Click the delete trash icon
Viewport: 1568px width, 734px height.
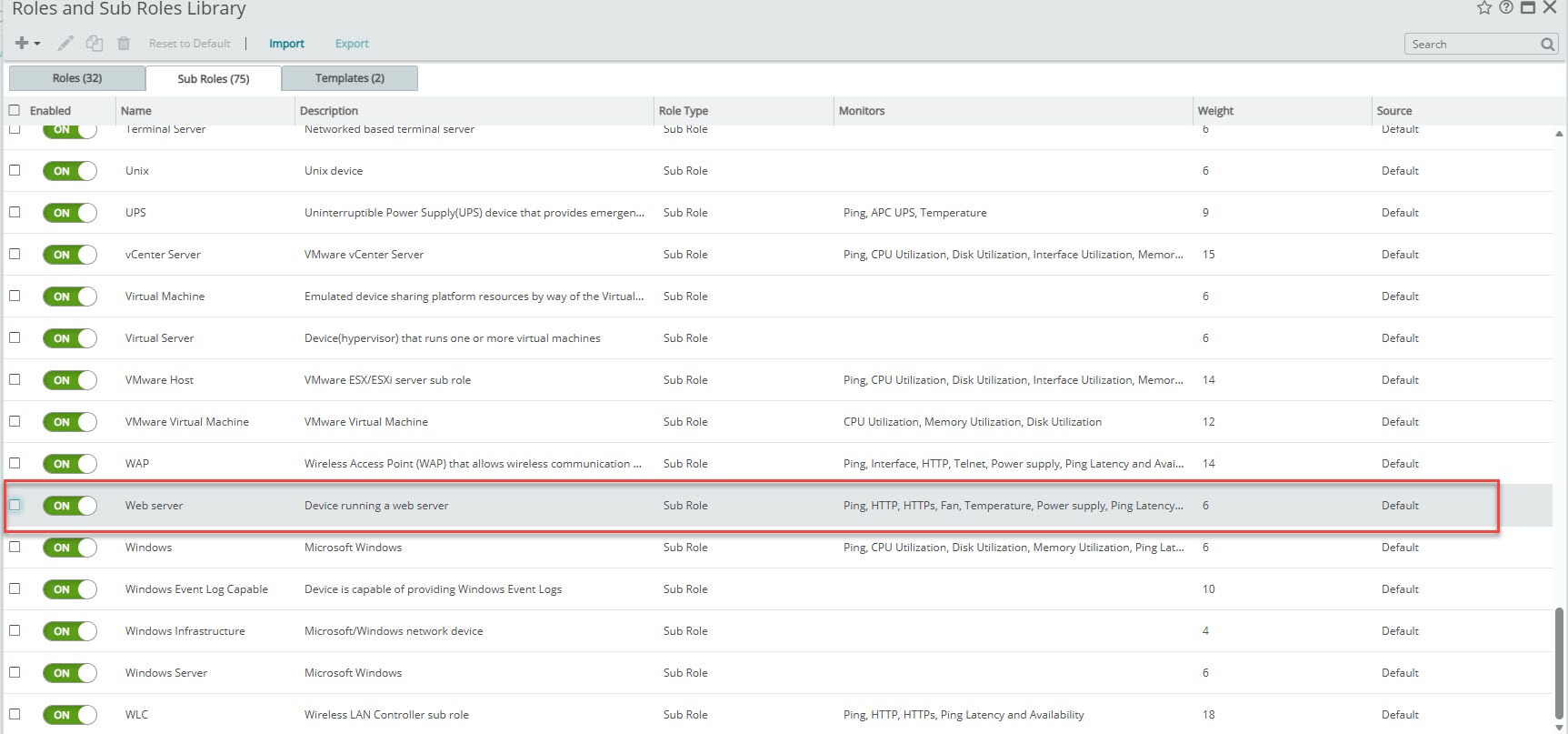click(x=124, y=43)
